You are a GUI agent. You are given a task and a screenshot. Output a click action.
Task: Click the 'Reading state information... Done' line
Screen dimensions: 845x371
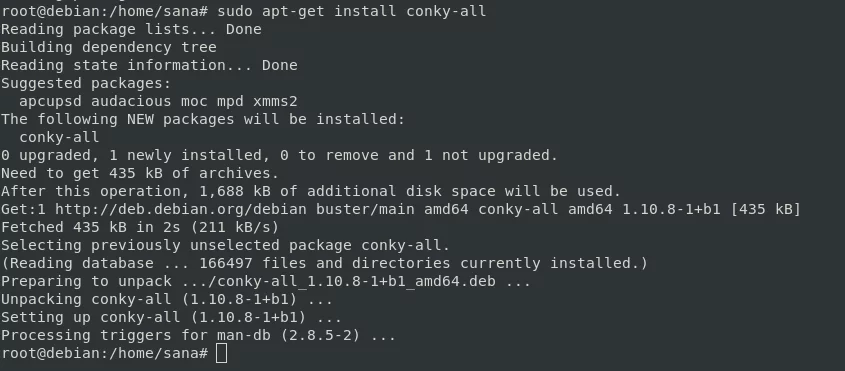tap(149, 65)
